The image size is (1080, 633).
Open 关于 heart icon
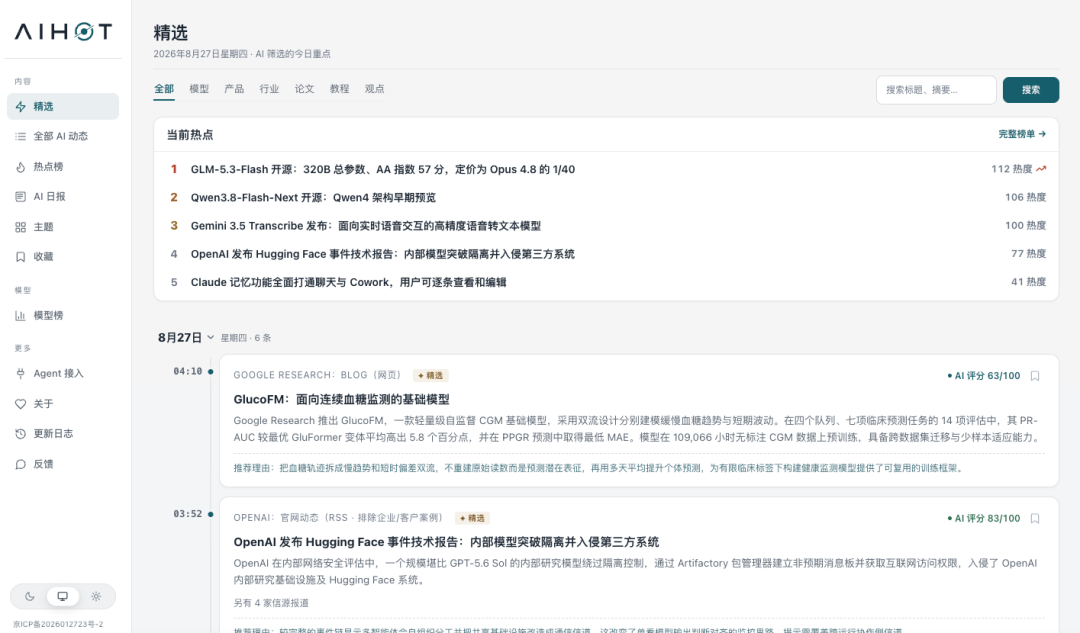click(21, 404)
